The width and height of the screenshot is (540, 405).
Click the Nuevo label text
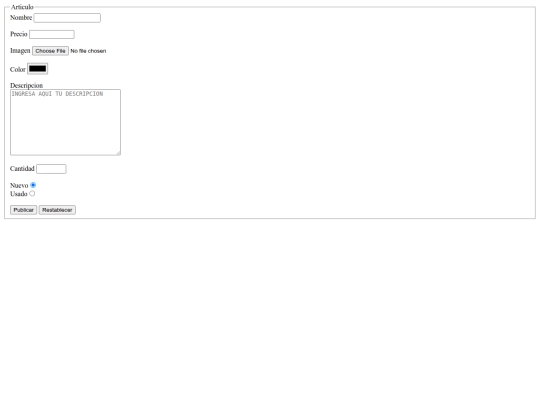[19, 186]
